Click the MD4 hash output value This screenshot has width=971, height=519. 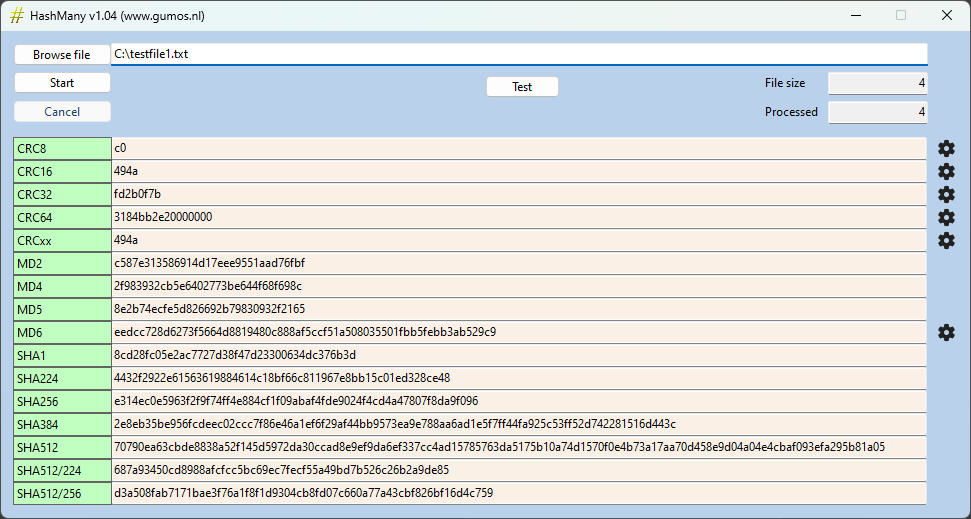[x=518, y=286]
